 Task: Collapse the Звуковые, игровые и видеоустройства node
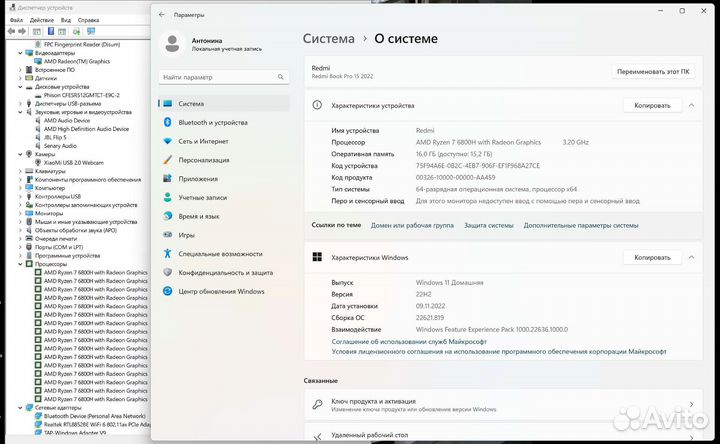20,112
